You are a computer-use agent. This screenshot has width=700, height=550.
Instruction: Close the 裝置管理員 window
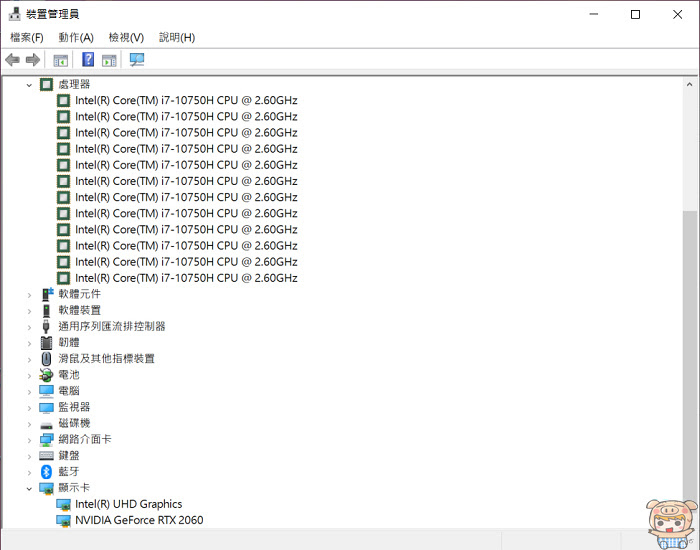click(x=677, y=14)
